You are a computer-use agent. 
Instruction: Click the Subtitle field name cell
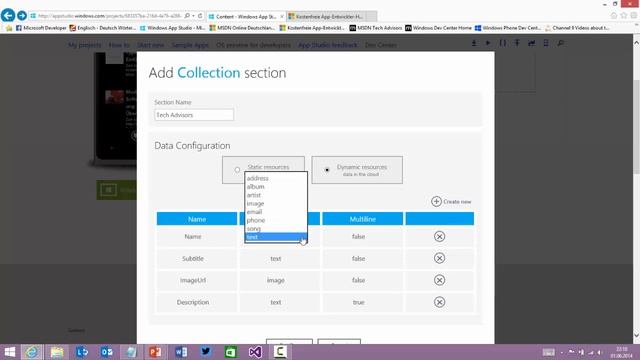click(197, 259)
